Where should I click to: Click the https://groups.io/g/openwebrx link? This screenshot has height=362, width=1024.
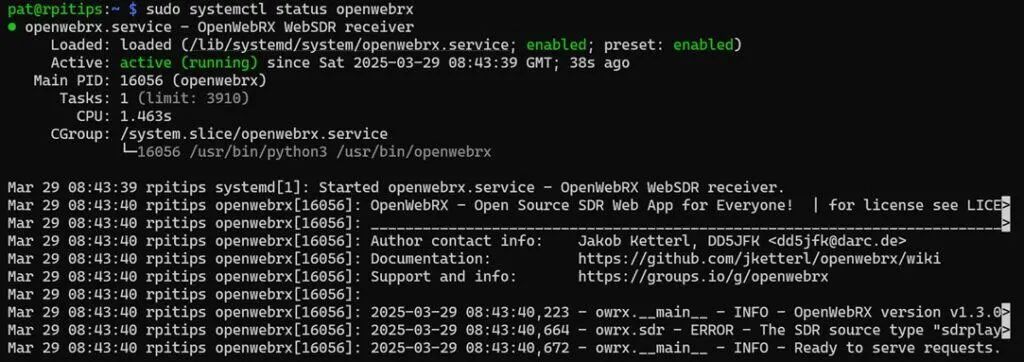[x=703, y=276]
